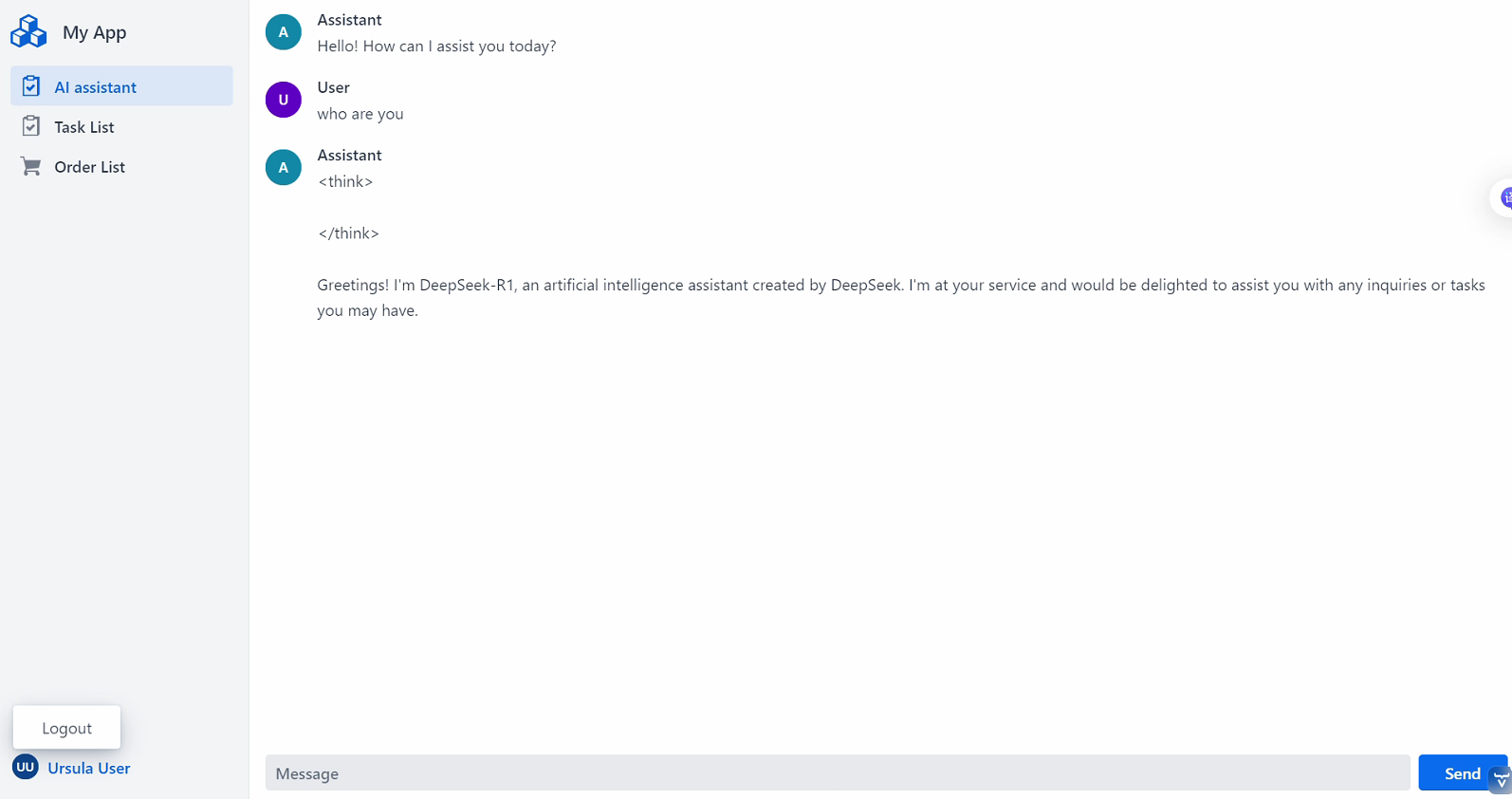This screenshot has height=799, width=1512.
Task: Click the My App cube logo
Action: tap(28, 31)
